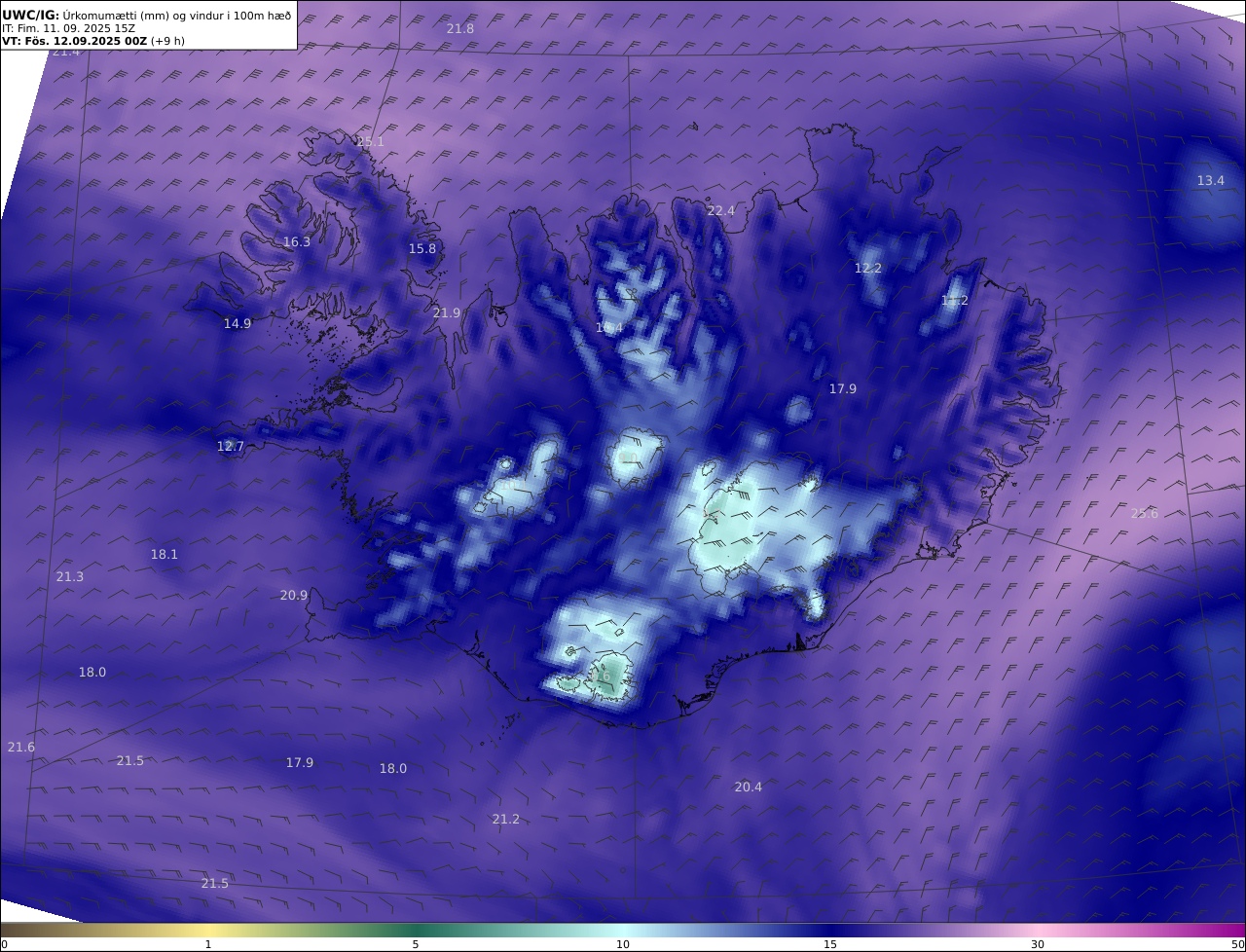Viewport: 1246px width, 952px height.
Task: Click the 16.3 value over the Westfjords
Action: coord(297,241)
